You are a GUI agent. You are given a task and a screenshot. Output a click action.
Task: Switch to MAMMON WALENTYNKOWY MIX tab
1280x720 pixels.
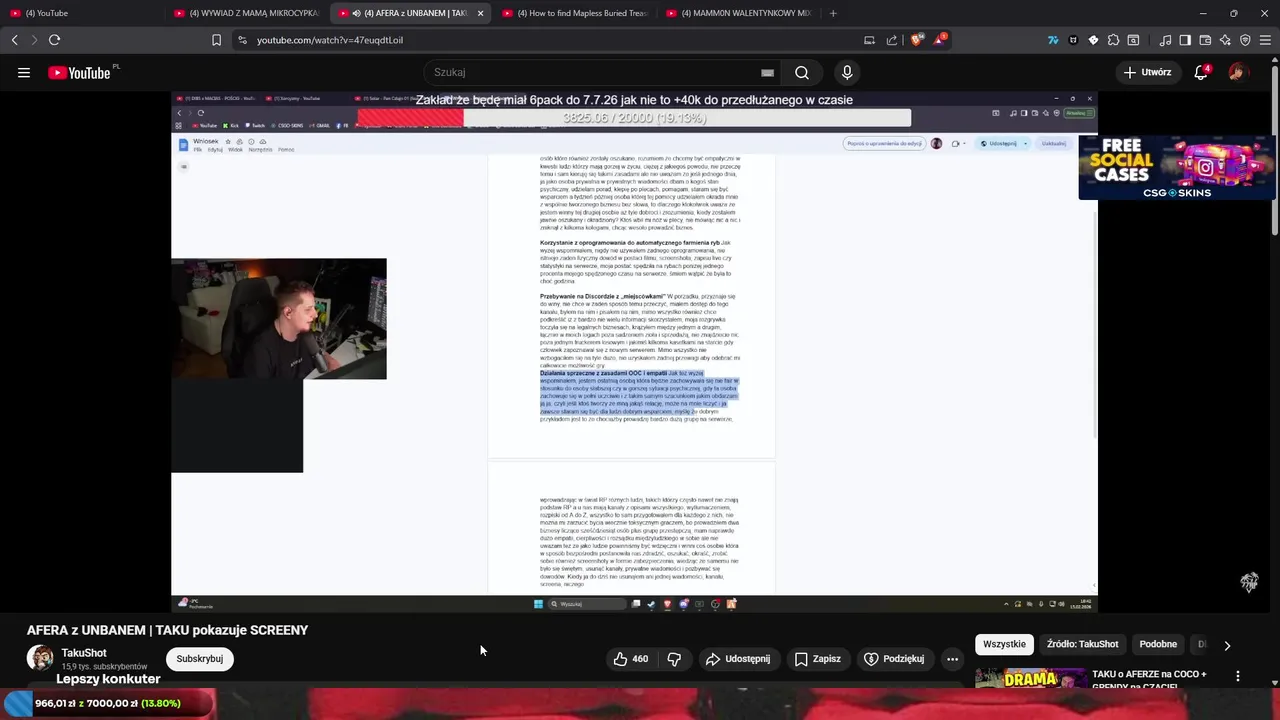[738, 13]
